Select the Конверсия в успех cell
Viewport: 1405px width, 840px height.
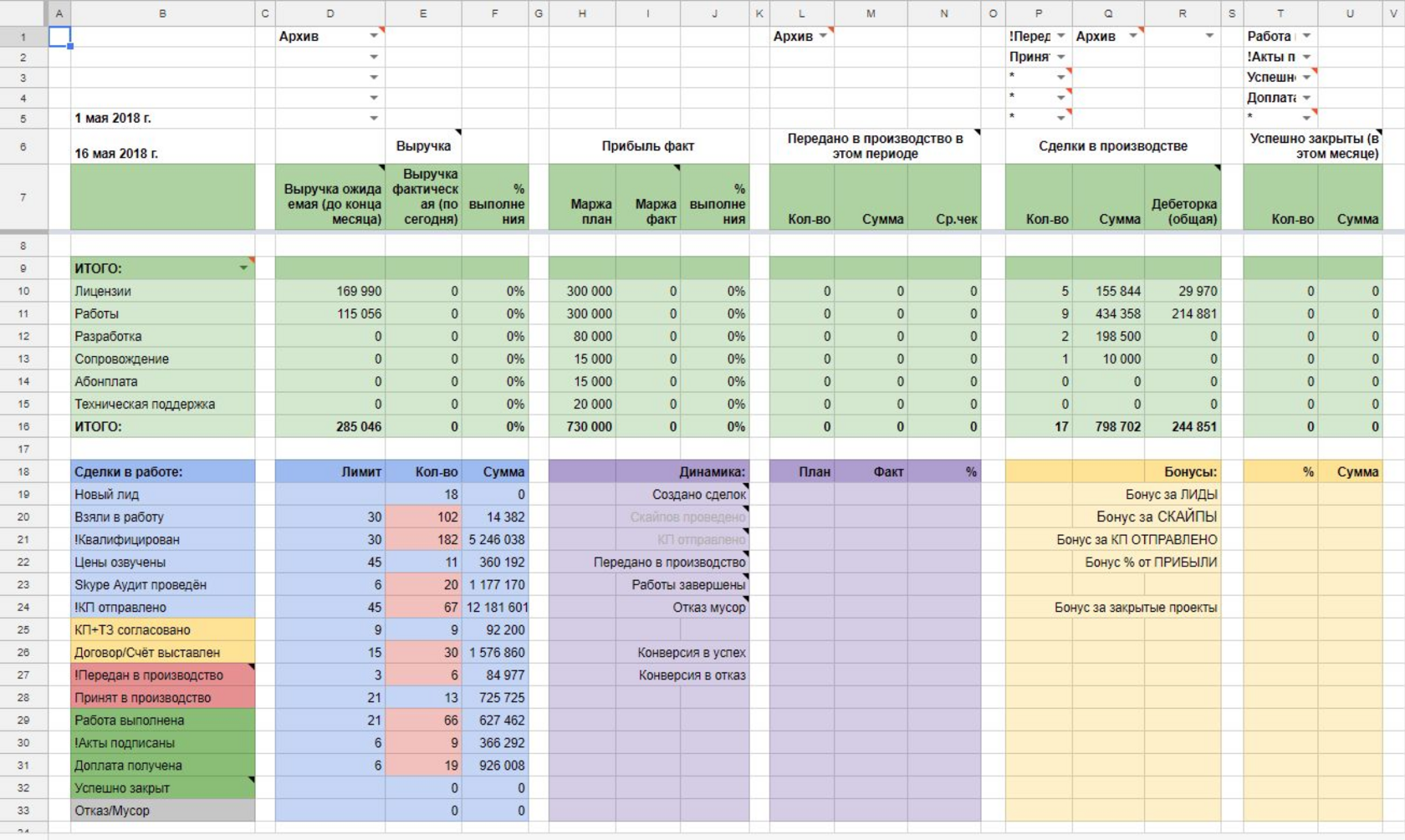pyautogui.click(x=648, y=652)
